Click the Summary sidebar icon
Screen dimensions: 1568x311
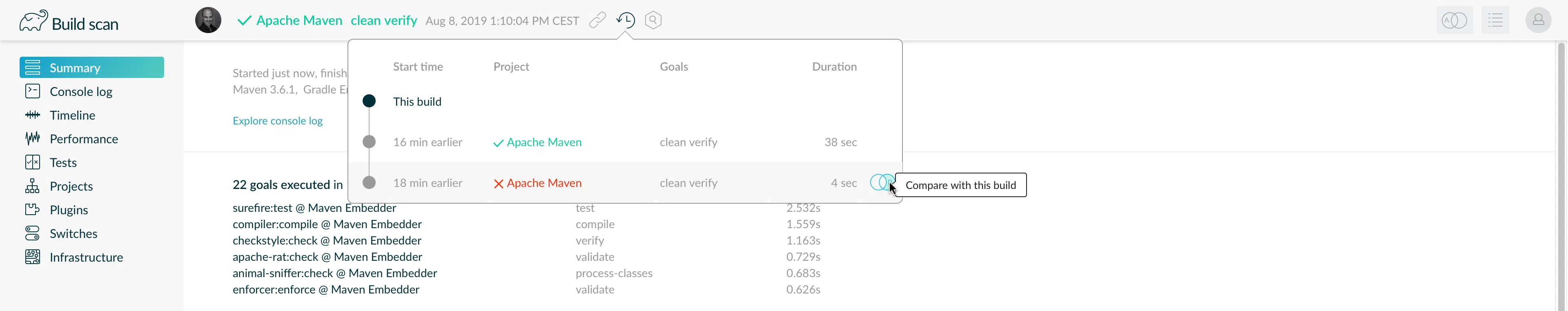33,68
